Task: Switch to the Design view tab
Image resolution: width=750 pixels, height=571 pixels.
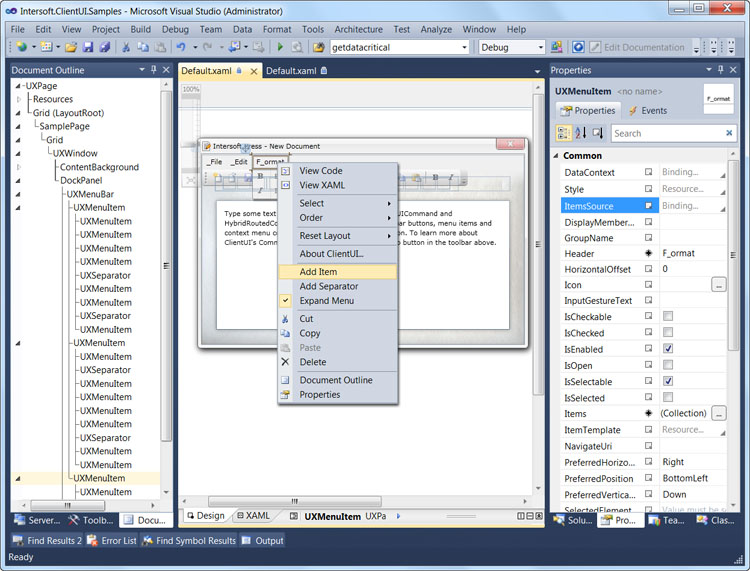Action: 206,516
